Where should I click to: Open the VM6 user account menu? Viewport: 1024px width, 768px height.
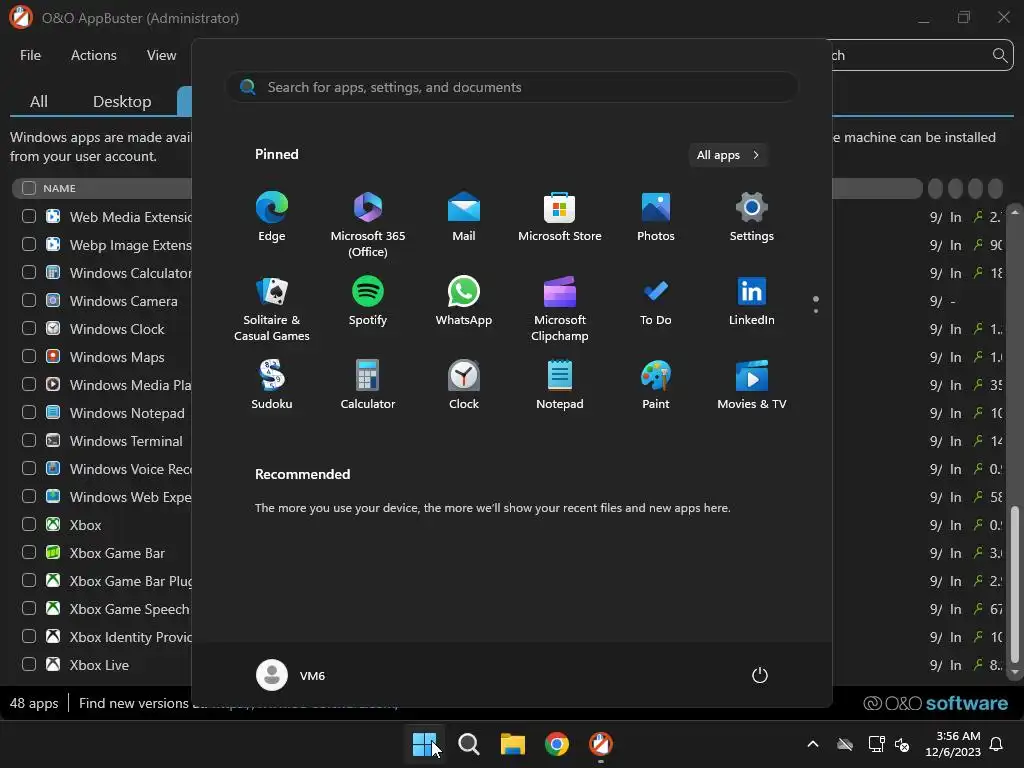coord(291,675)
